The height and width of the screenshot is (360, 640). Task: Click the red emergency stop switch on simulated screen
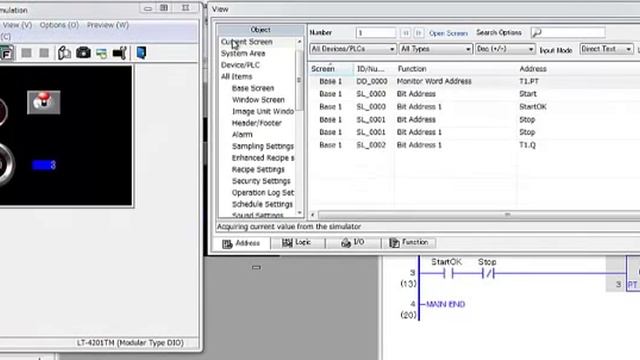tap(44, 102)
